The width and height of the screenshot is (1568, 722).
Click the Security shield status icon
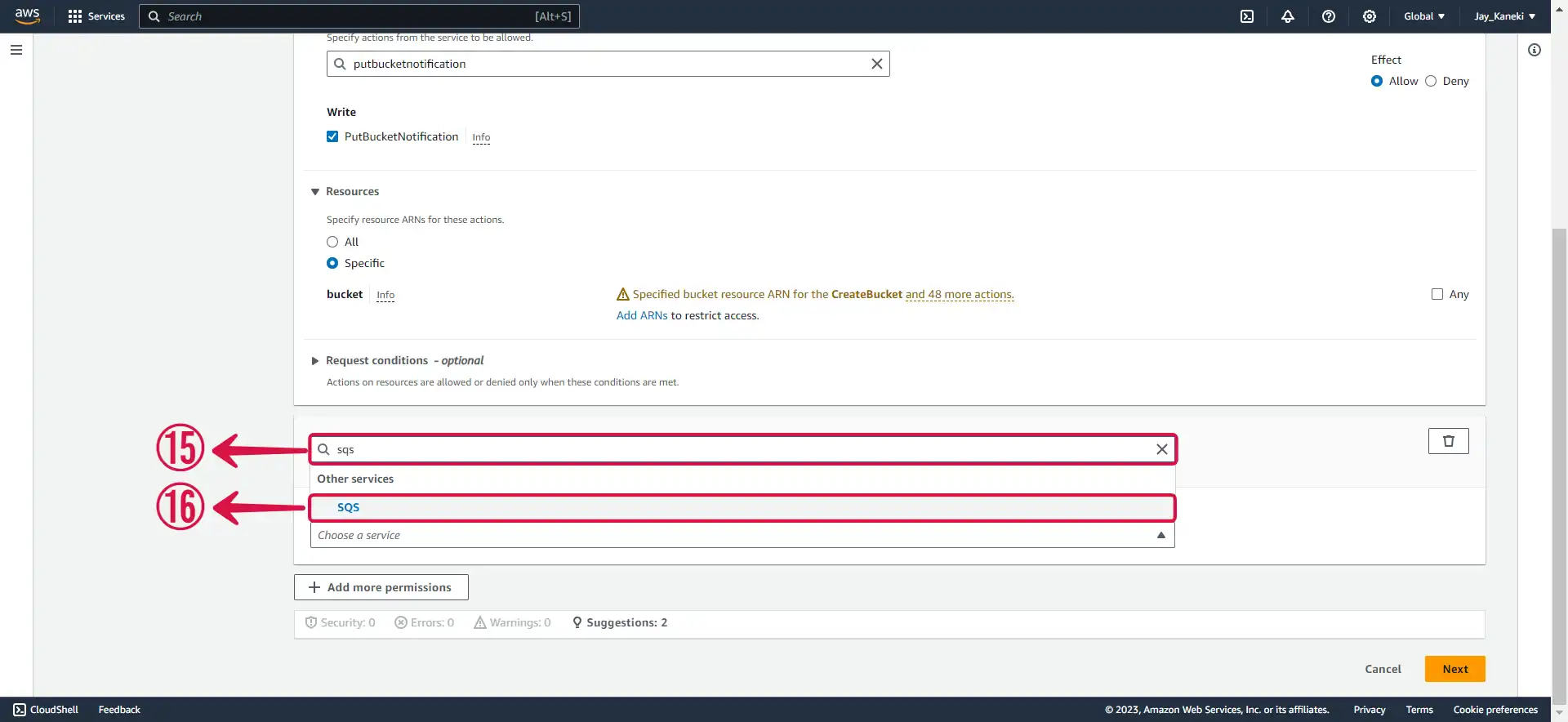click(310, 622)
